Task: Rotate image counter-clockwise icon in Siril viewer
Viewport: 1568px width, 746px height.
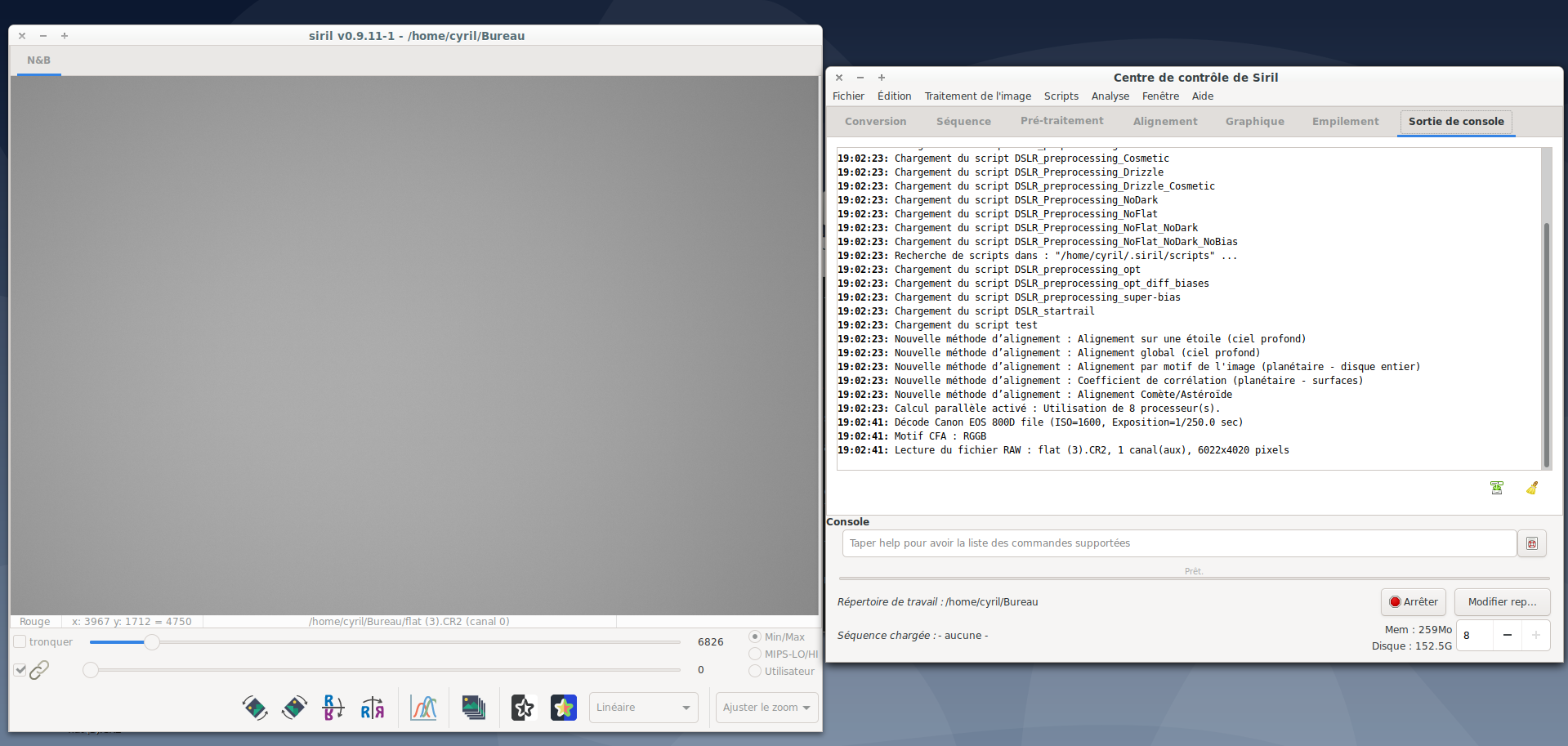Action: click(x=255, y=708)
